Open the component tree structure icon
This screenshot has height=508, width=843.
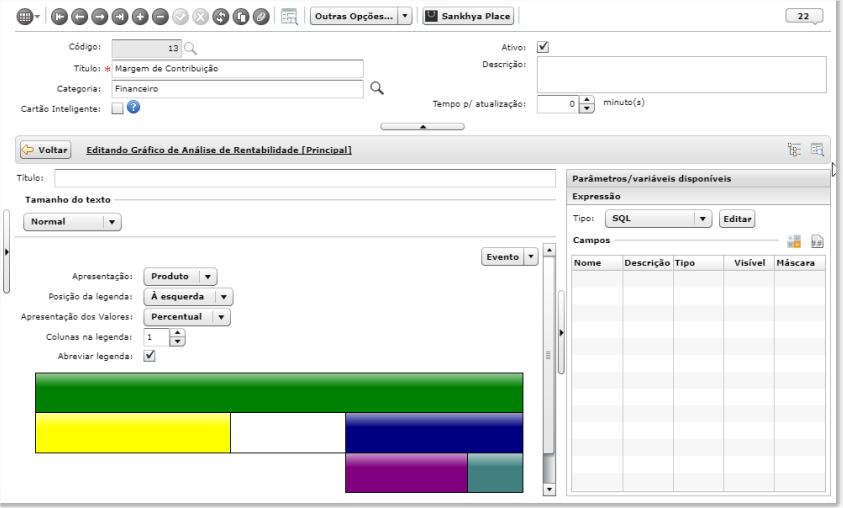(794, 149)
